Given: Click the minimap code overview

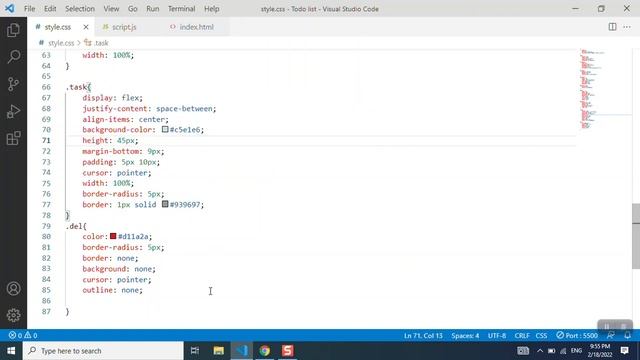Looking at the screenshot, I should click(592, 88).
